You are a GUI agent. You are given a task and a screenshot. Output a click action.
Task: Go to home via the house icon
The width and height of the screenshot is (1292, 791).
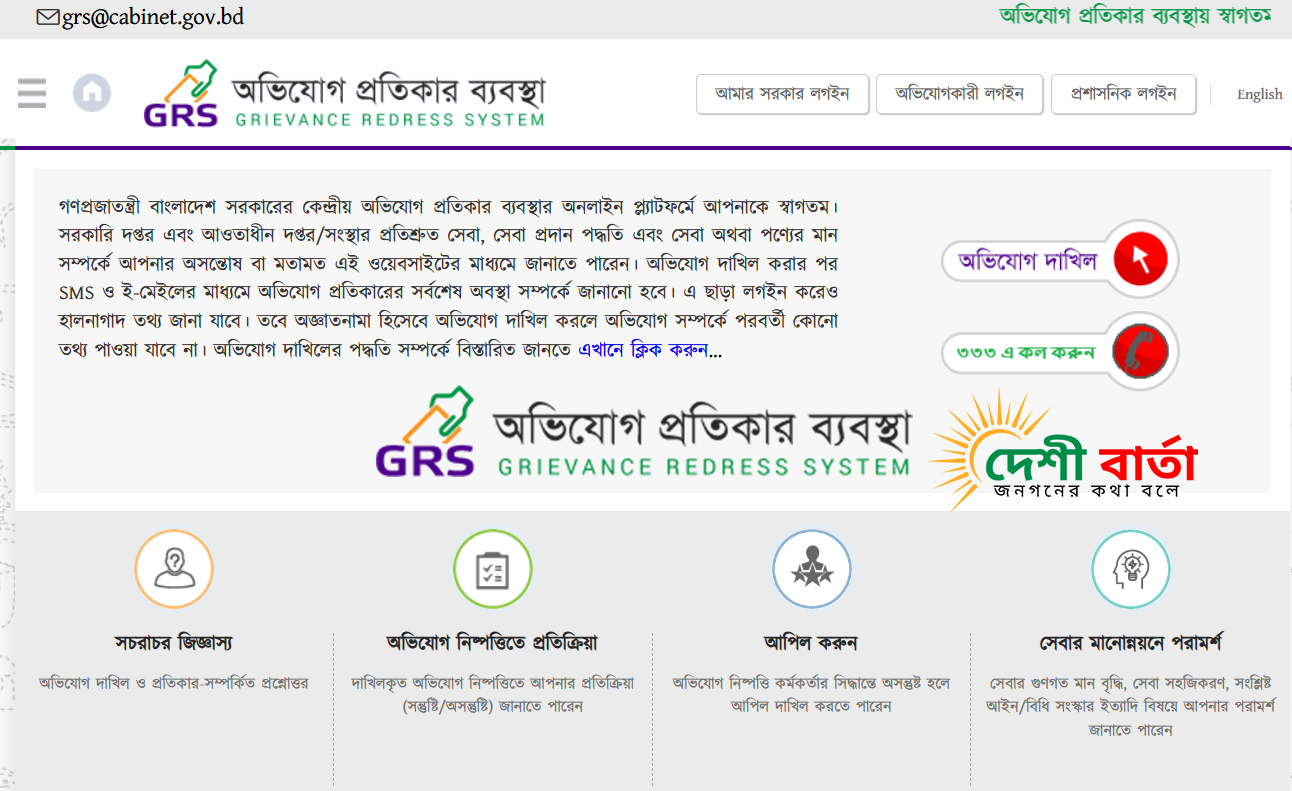92,93
